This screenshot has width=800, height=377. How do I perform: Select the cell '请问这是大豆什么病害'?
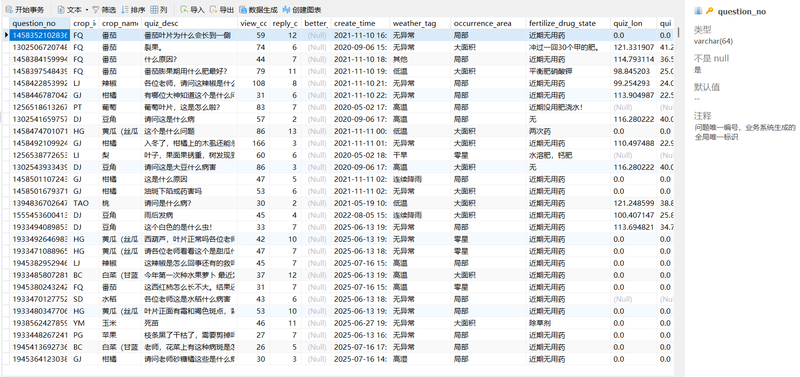click(x=189, y=167)
